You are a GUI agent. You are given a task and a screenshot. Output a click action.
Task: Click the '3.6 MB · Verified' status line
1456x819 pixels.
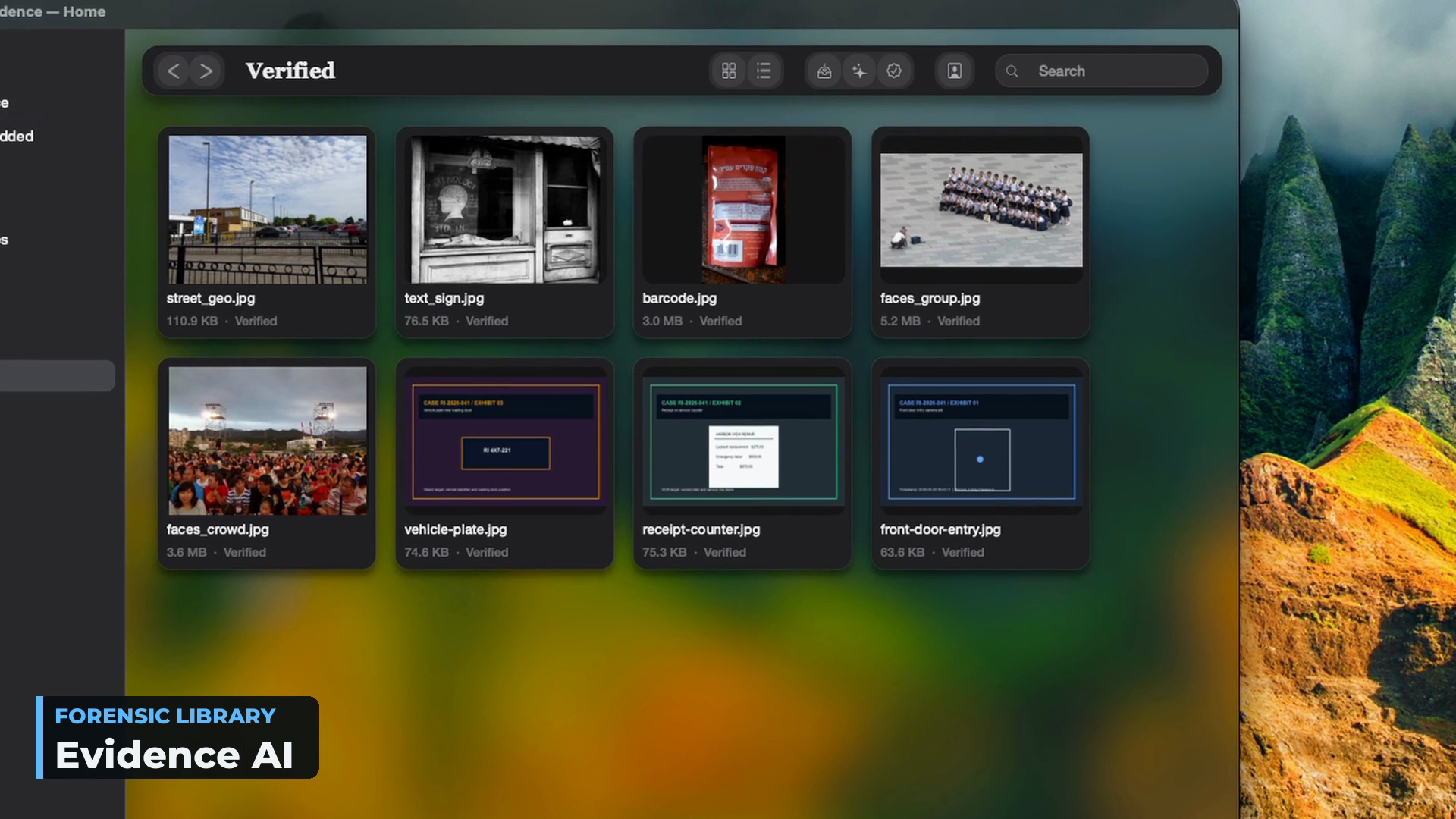click(216, 553)
